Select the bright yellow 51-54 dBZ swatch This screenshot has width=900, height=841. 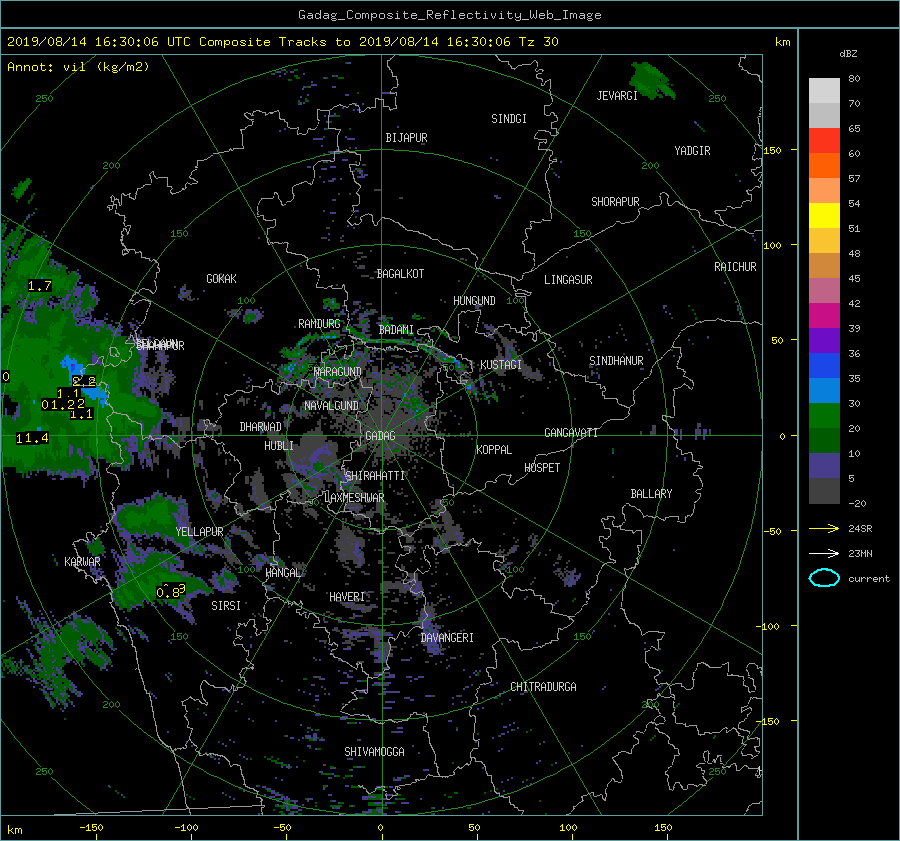point(824,215)
